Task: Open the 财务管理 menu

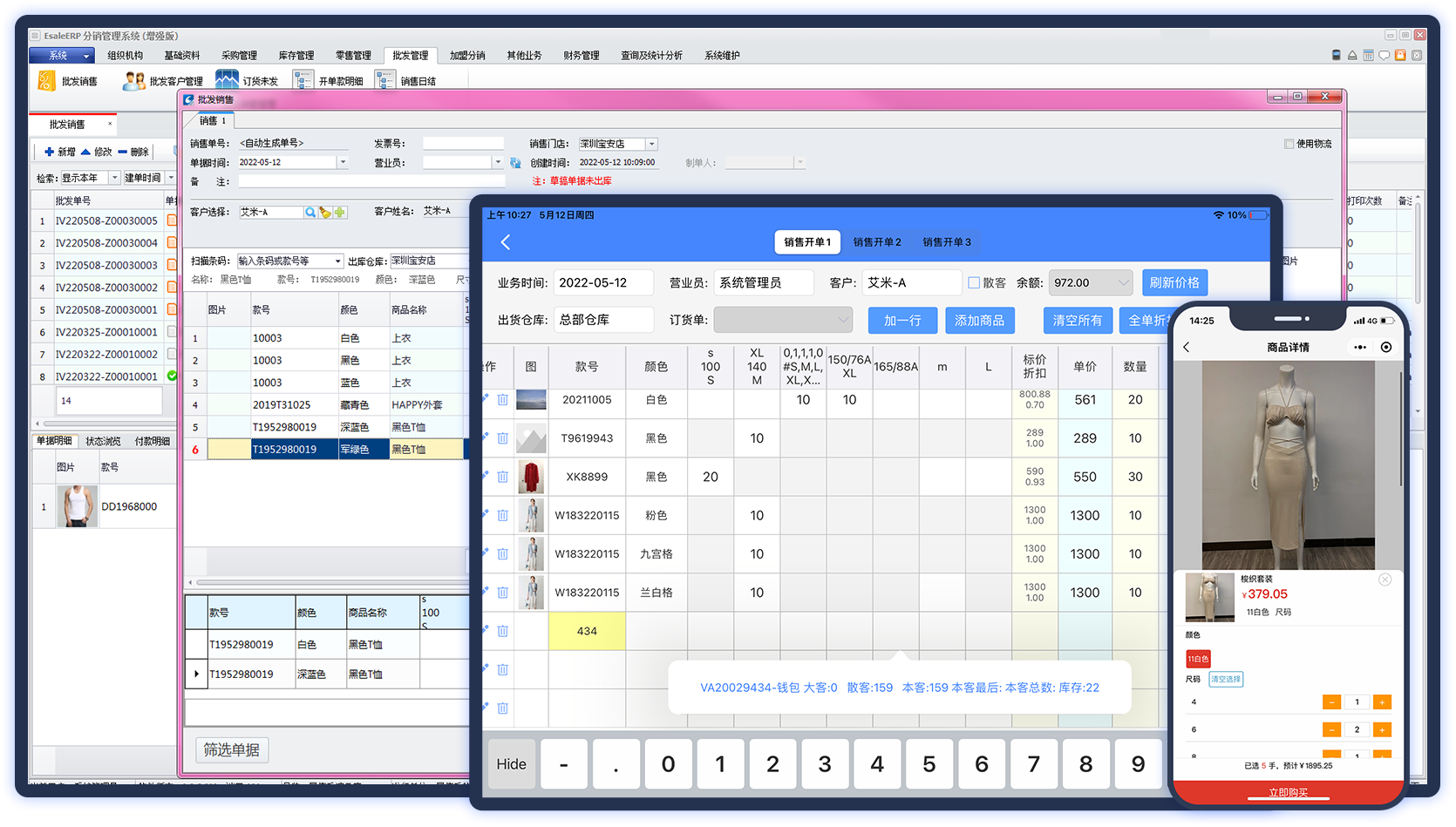Action: click(x=582, y=56)
